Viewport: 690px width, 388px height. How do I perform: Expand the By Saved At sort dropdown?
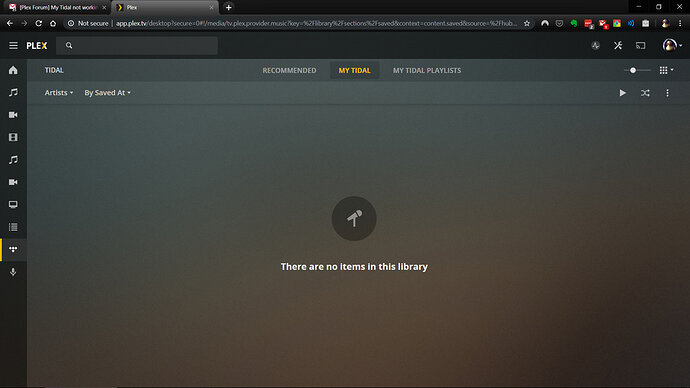pyautogui.click(x=107, y=93)
